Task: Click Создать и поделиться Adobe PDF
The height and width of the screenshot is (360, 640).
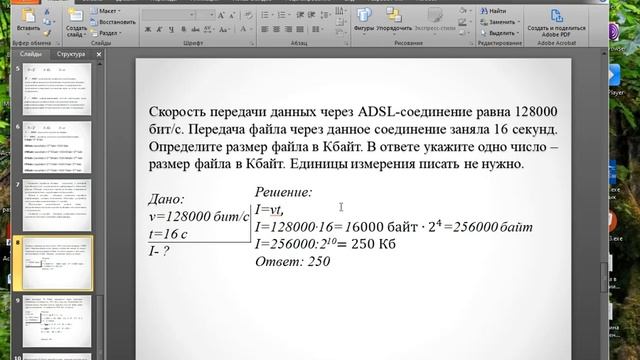Action: pos(556,22)
